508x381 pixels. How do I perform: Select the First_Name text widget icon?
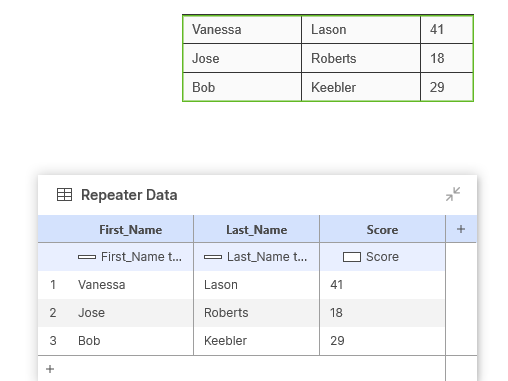[x=87, y=257]
